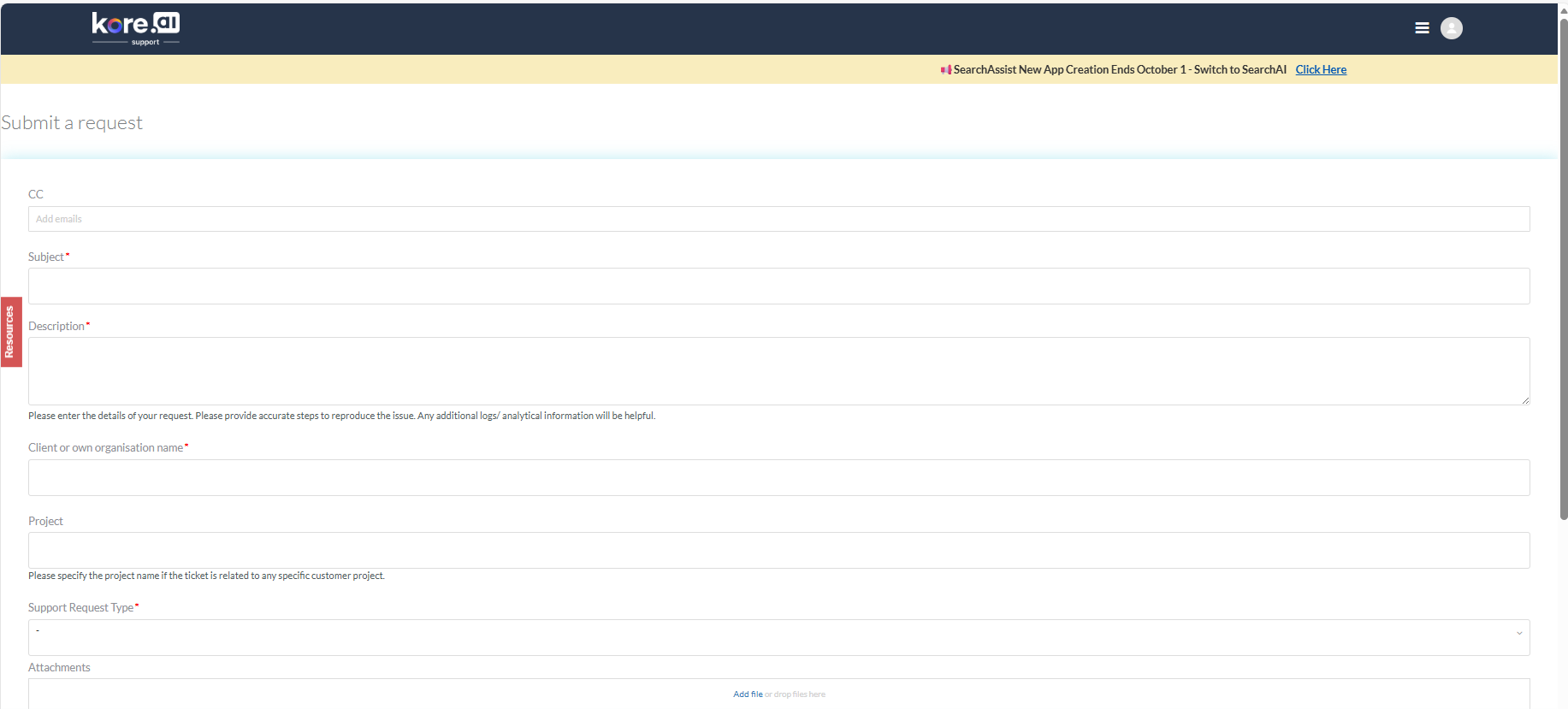Viewport: 1568px width, 709px height.
Task: Click the chevron arrow on Support Request Type
Action: click(1519, 634)
